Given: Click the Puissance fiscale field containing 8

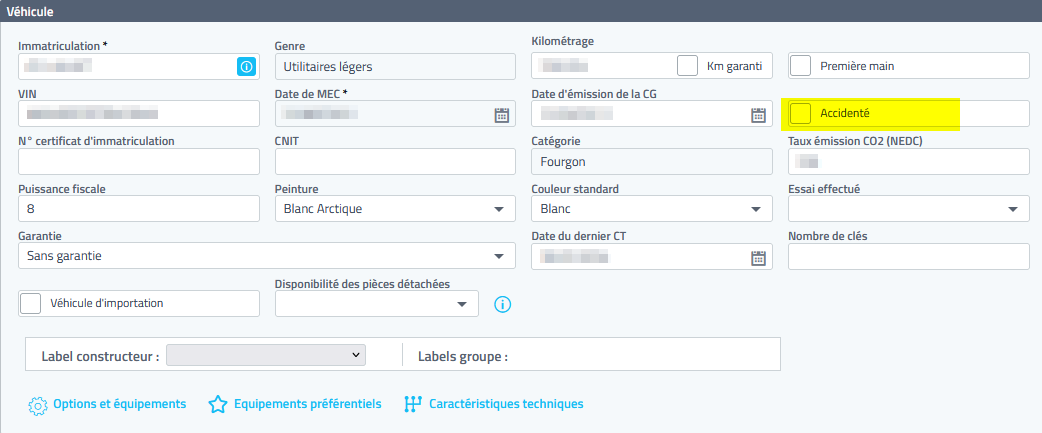Looking at the screenshot, I should (x=139, y=209).
